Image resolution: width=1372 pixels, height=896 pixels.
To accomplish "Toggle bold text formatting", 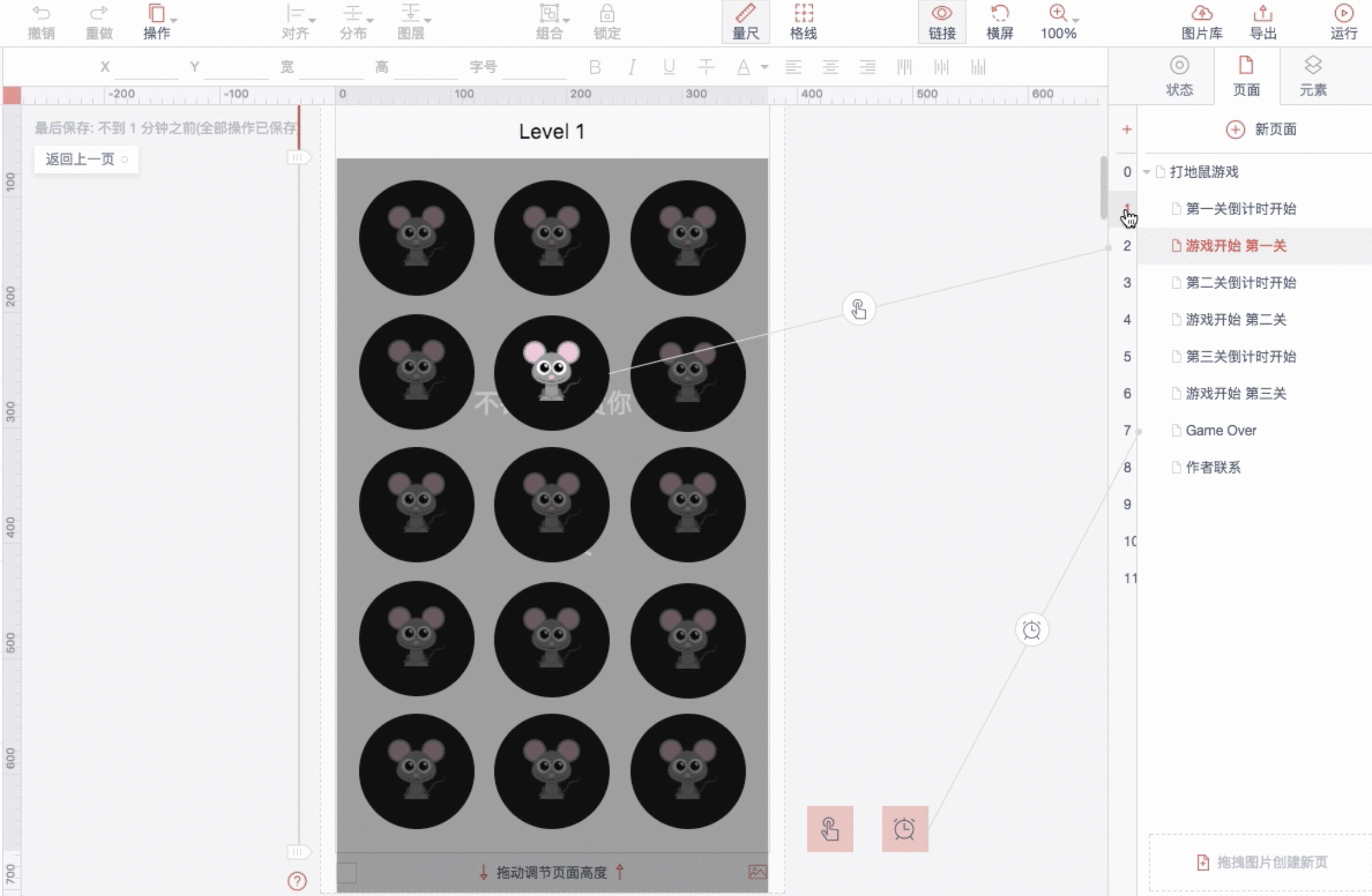I will click(x=595, y=67).
